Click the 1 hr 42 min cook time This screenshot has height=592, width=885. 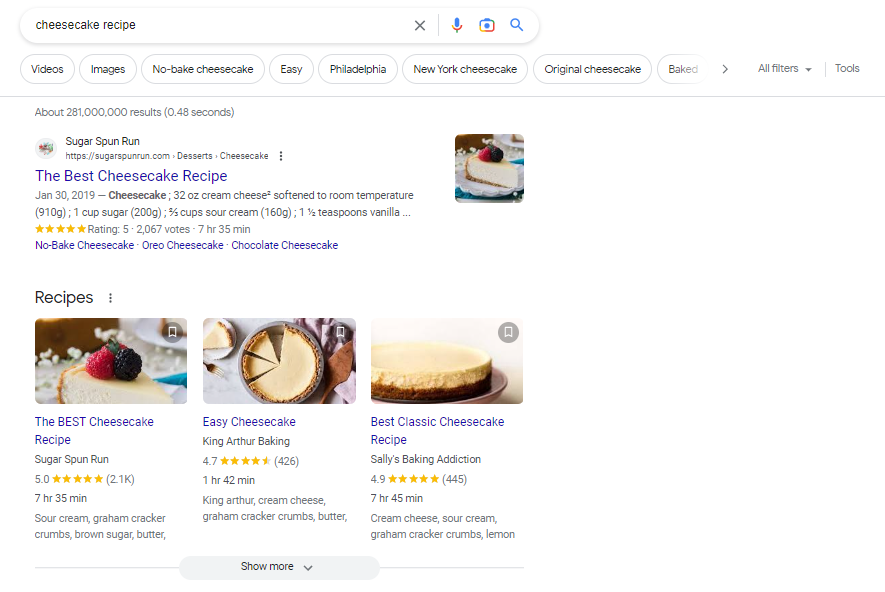[x=229, y=480]
